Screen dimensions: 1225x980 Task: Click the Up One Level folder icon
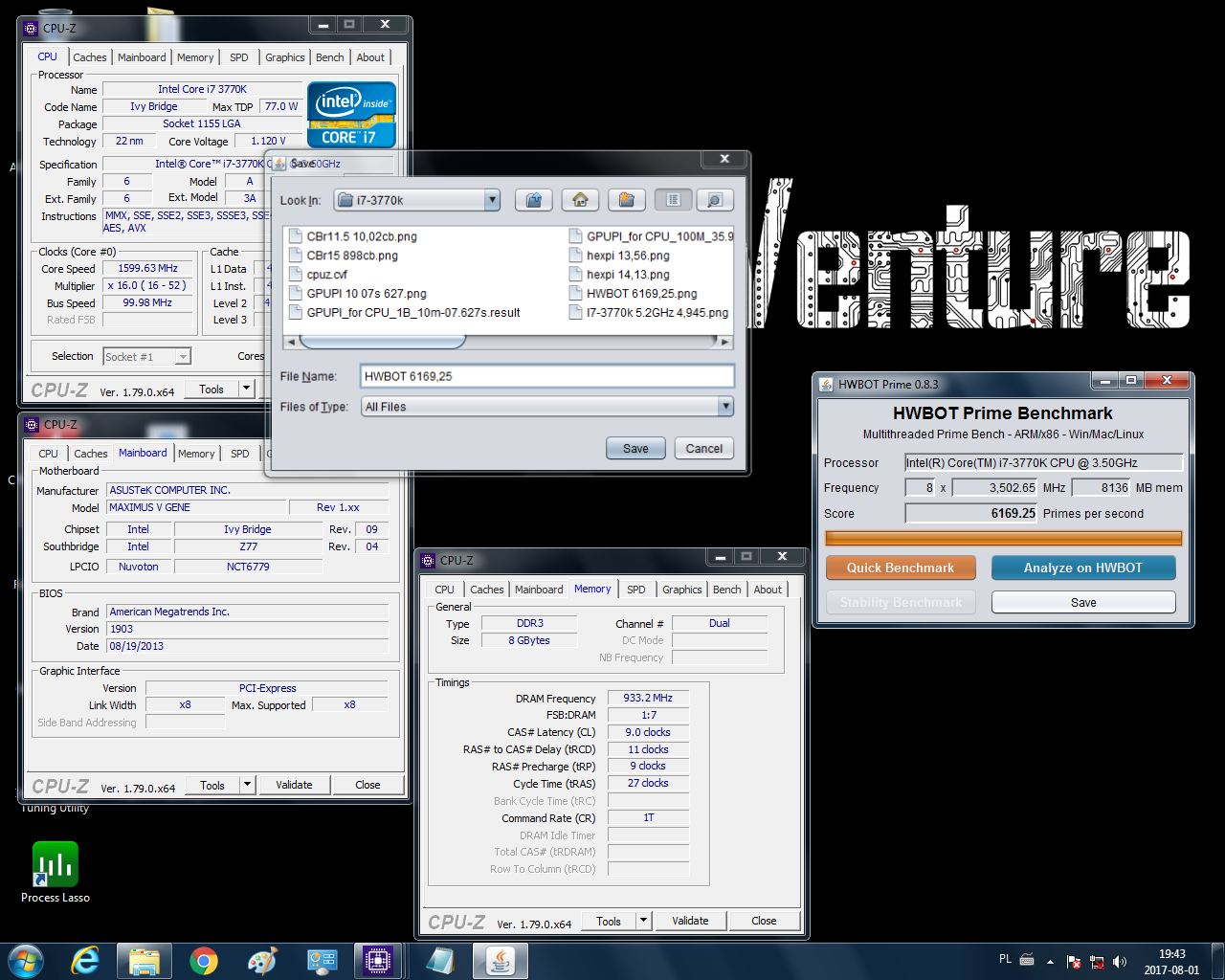(x=534, y=200)
